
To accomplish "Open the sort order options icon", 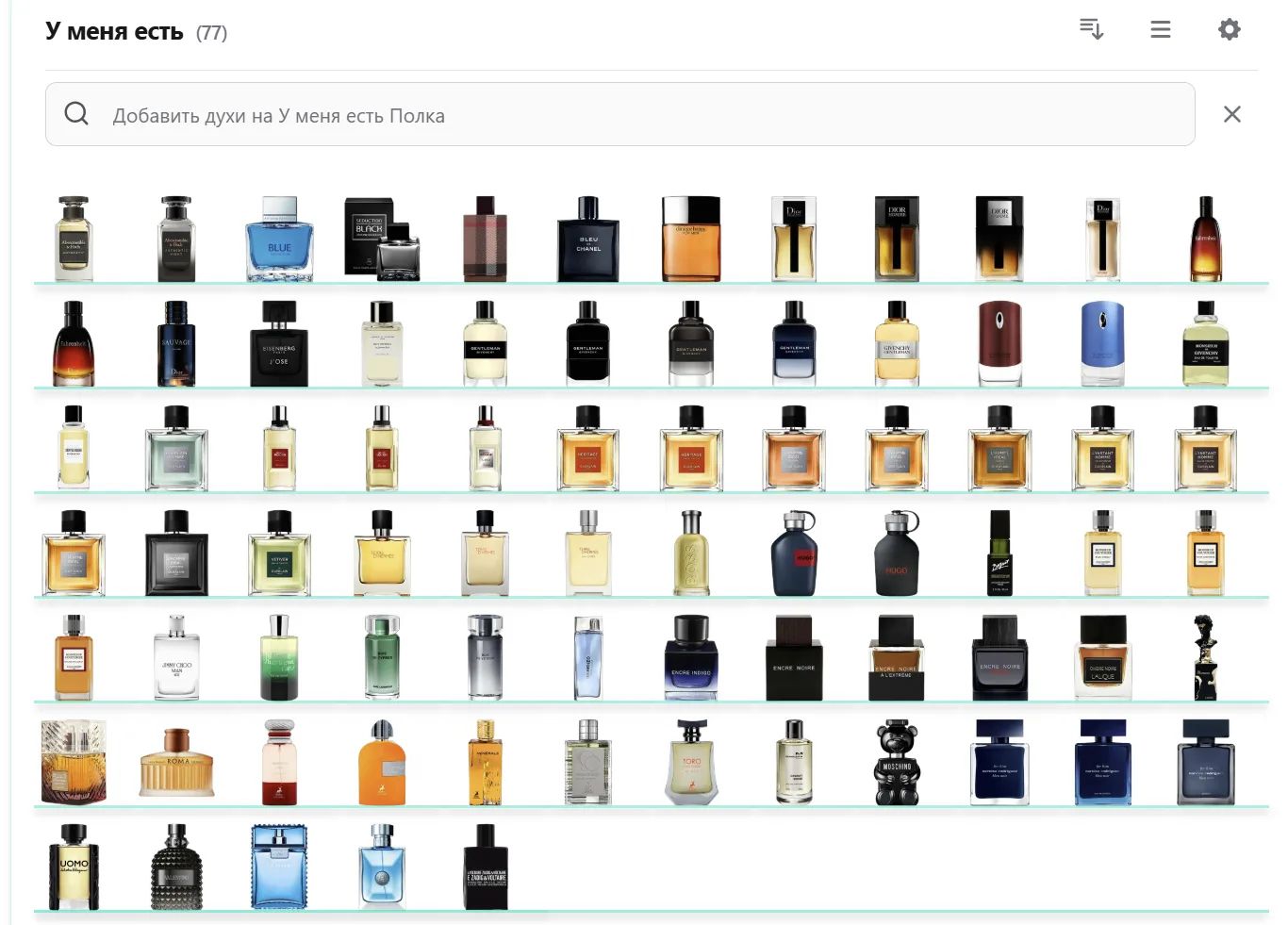I will 1091,29.
